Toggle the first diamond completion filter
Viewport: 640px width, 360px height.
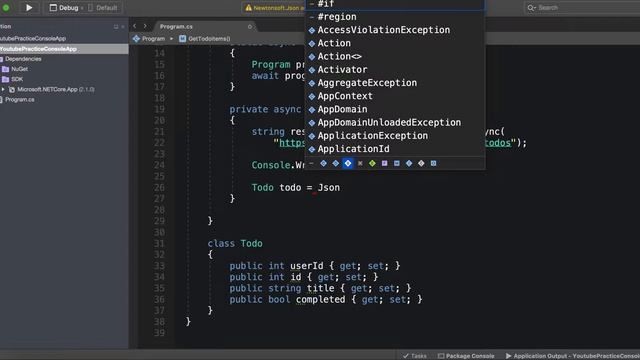pyautogui.click(x=323, y=163)
